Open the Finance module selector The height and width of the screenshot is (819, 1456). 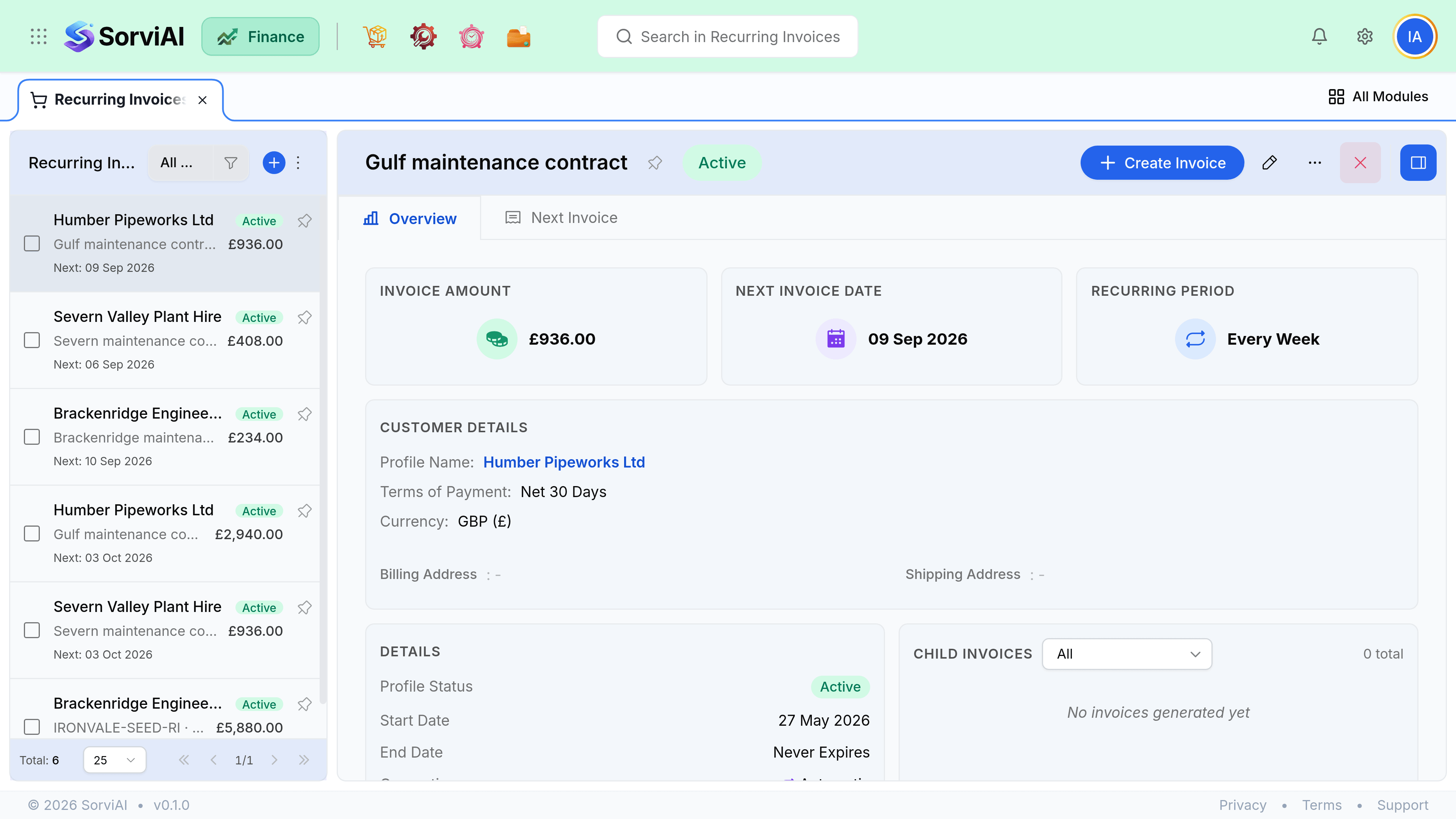(260, 37)
